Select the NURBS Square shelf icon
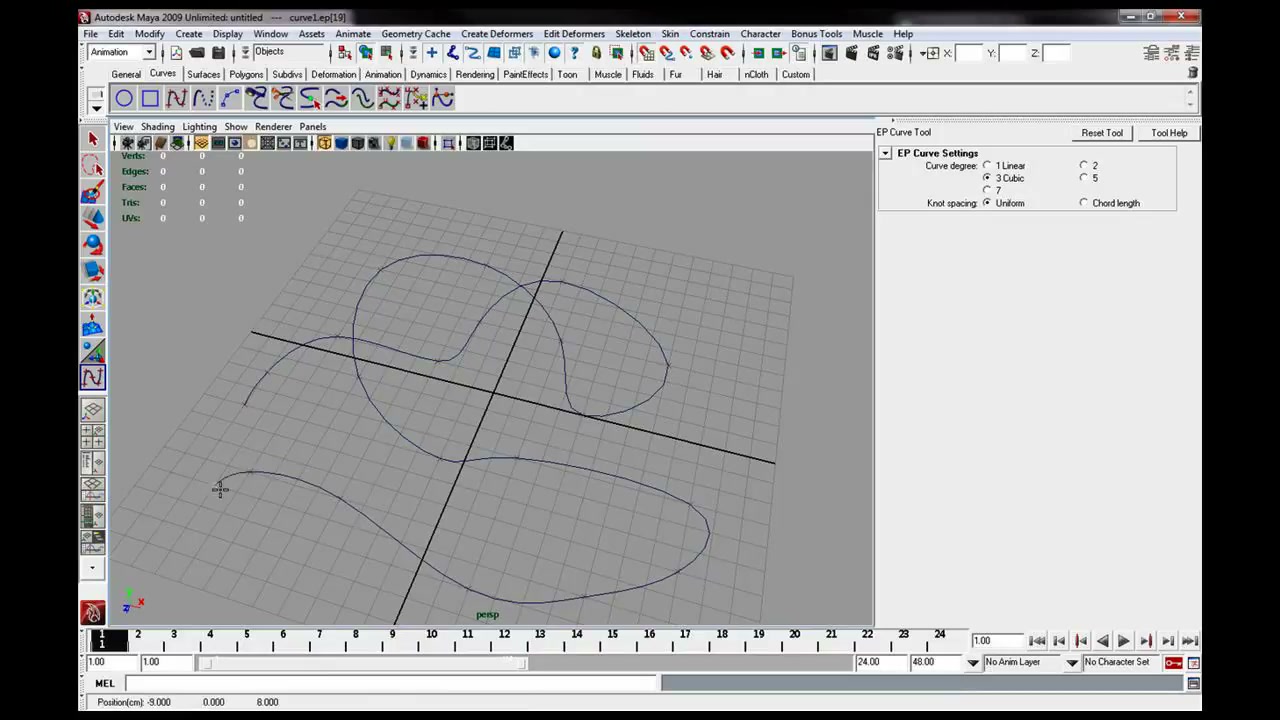 (150, 98)
